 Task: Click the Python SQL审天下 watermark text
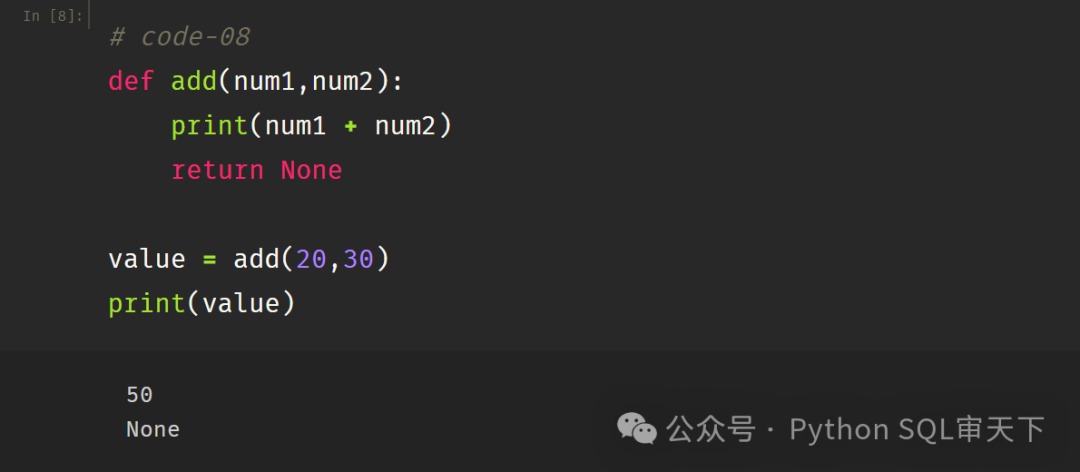coord(917,429)
